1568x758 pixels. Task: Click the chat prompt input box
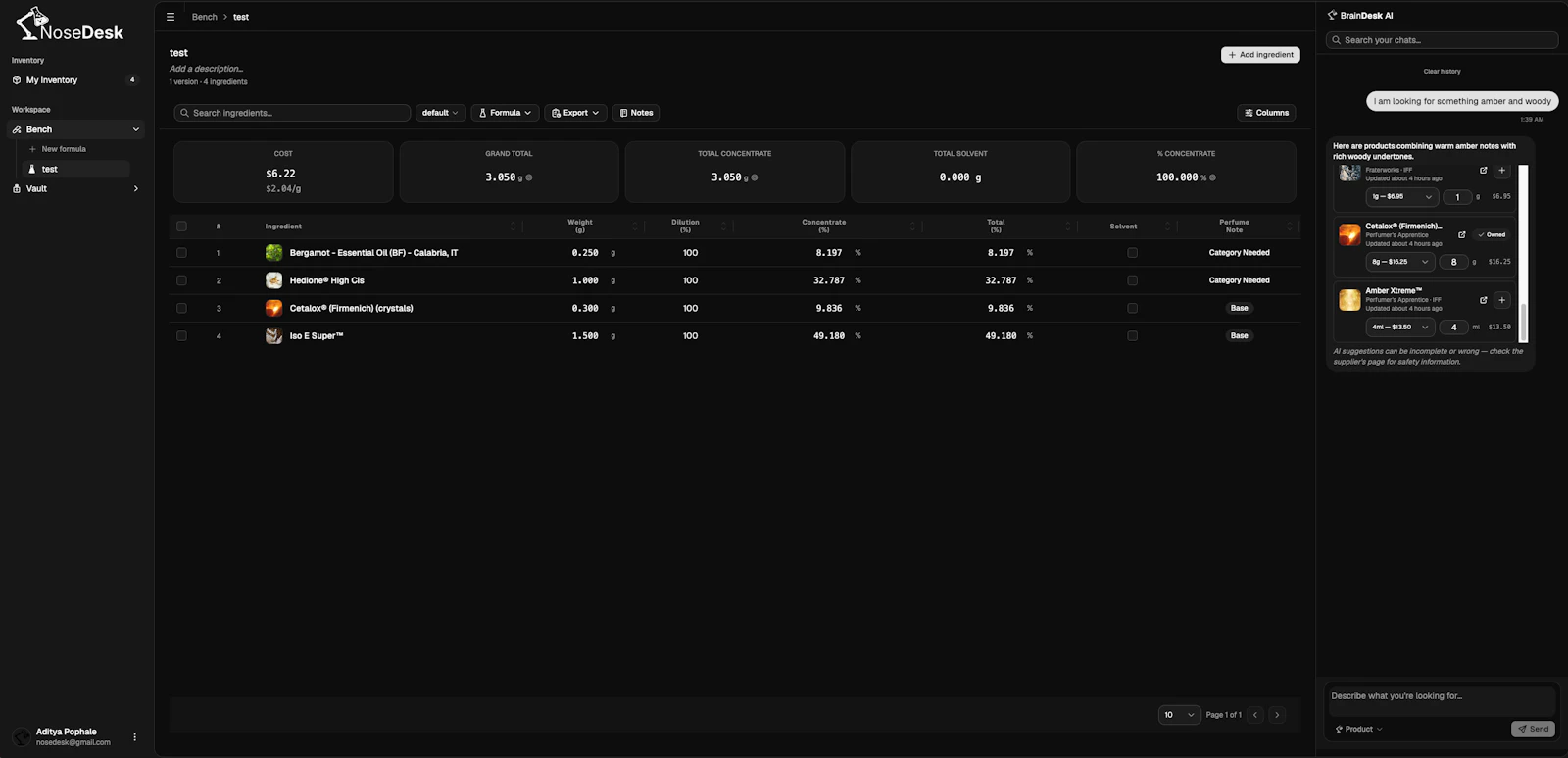[1442, 701]
